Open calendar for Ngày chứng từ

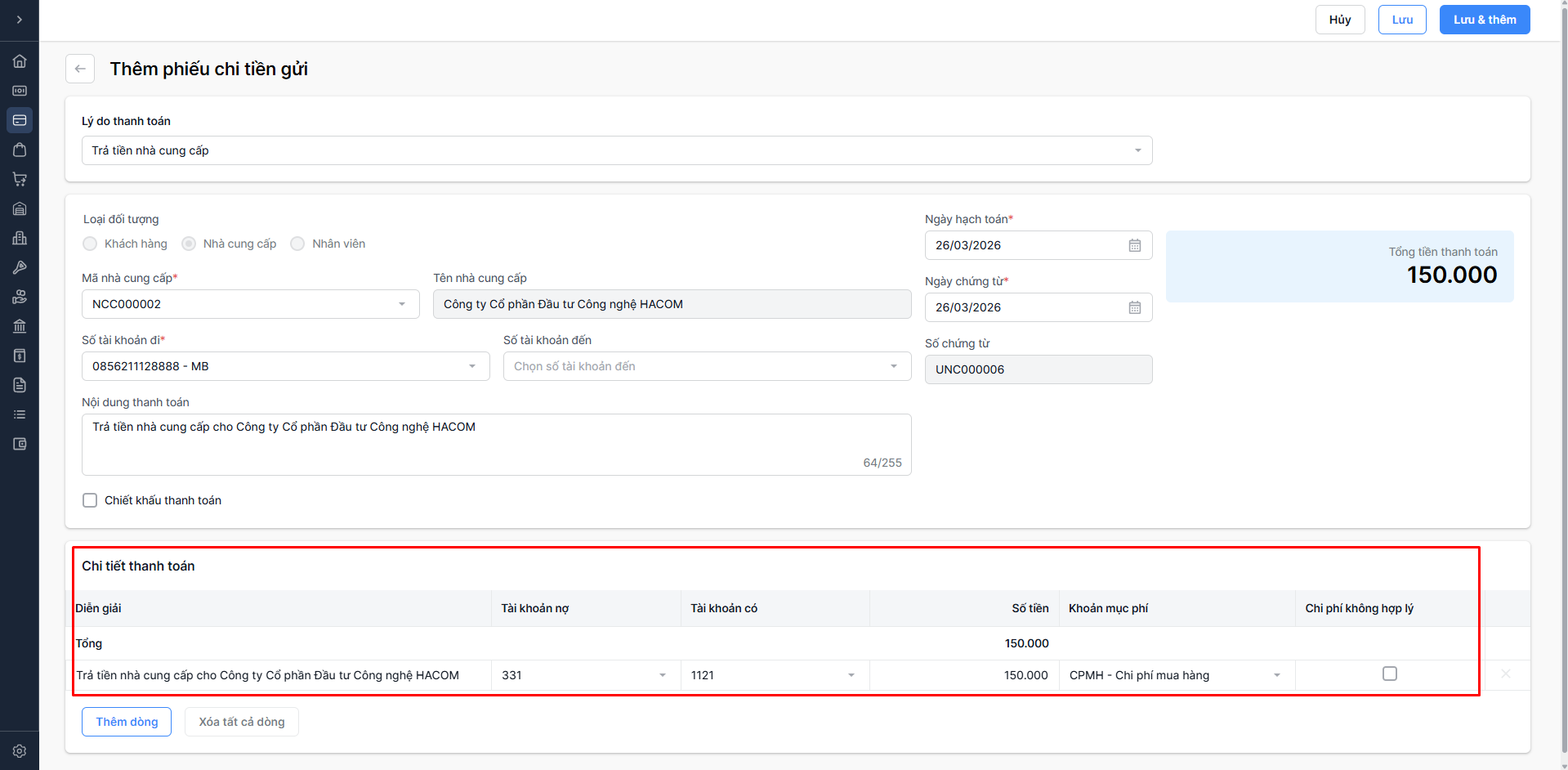click(x=1134, y=307)
